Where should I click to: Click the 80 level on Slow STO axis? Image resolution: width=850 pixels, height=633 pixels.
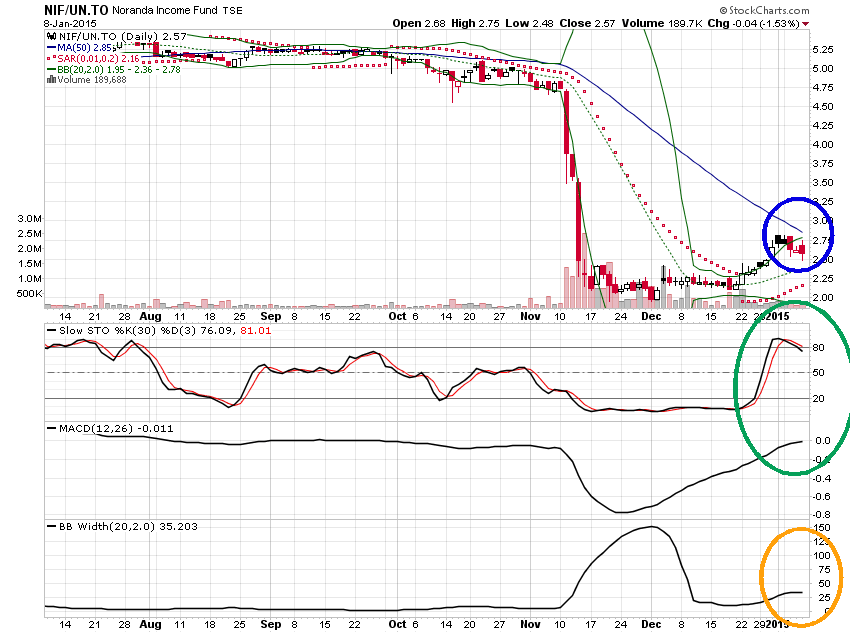818,347
